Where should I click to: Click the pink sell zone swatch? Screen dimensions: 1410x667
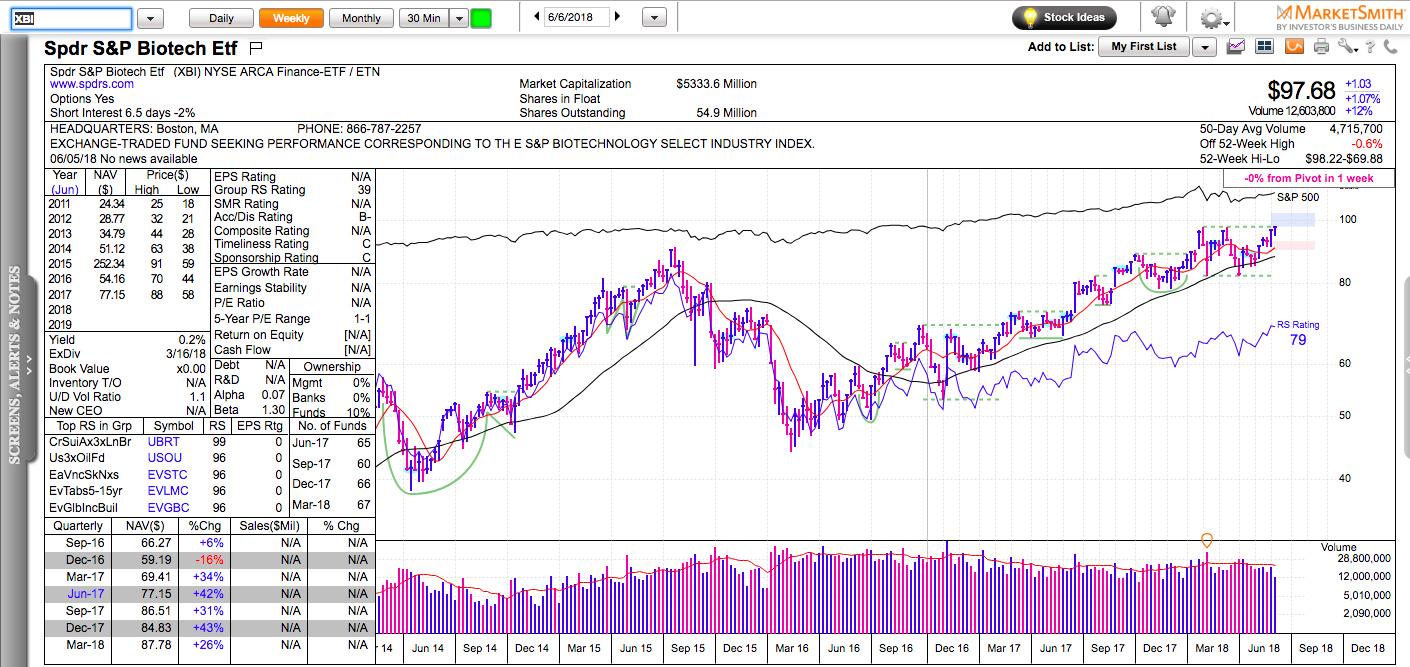click(x=1293, y=245)
